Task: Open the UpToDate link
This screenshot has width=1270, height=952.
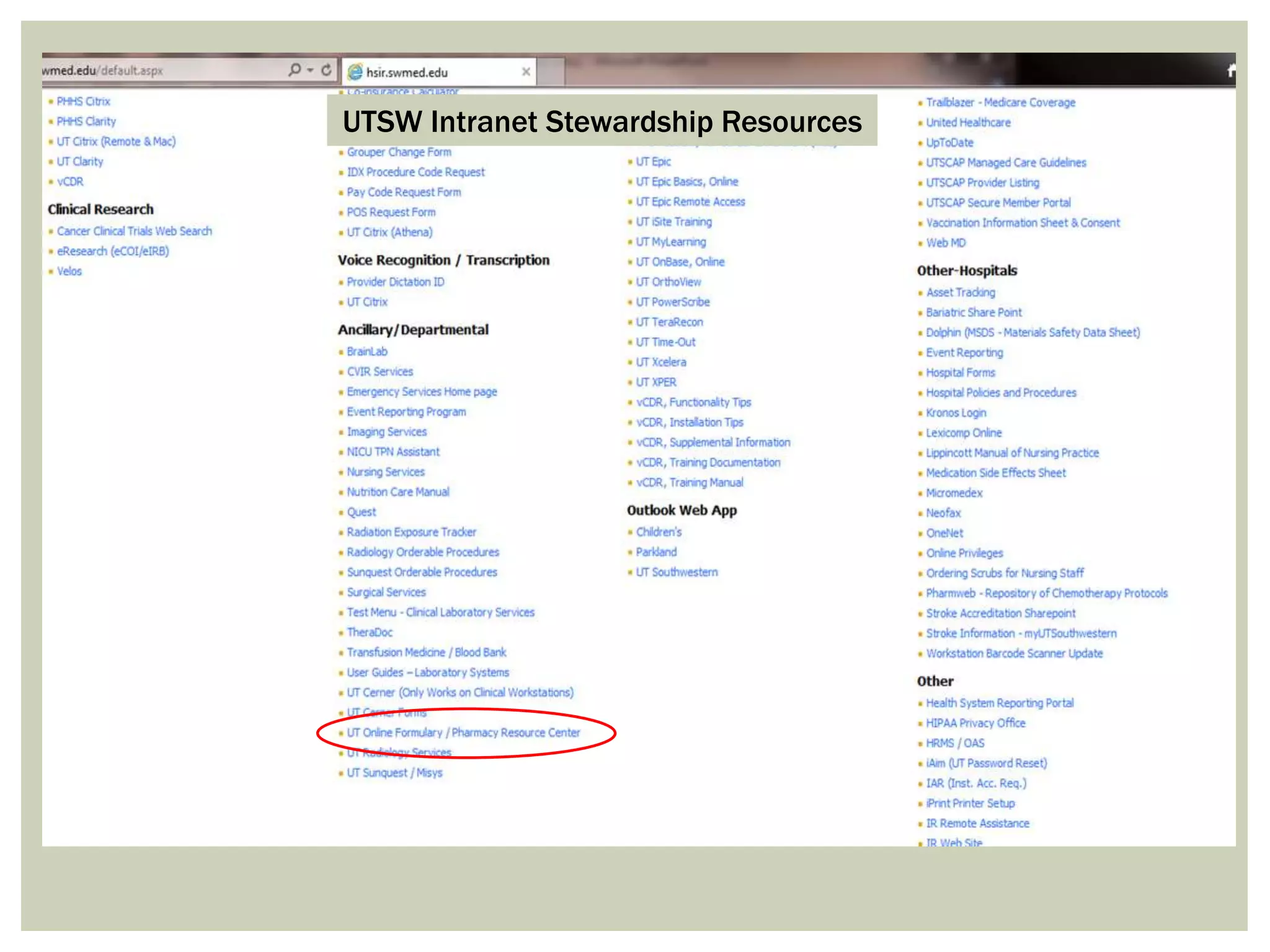Action: click(x=949, y=143)
